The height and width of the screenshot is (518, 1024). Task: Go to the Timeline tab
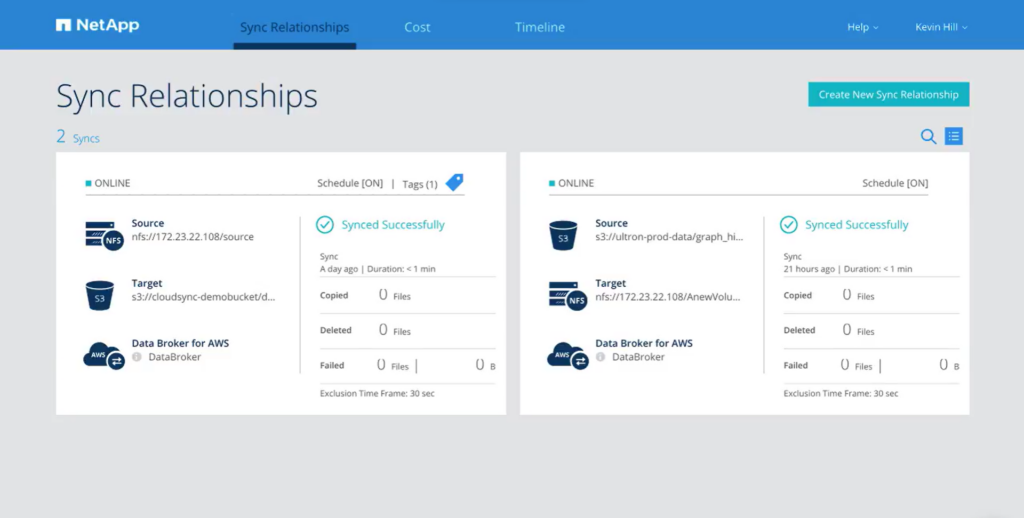tap(539, 27)
